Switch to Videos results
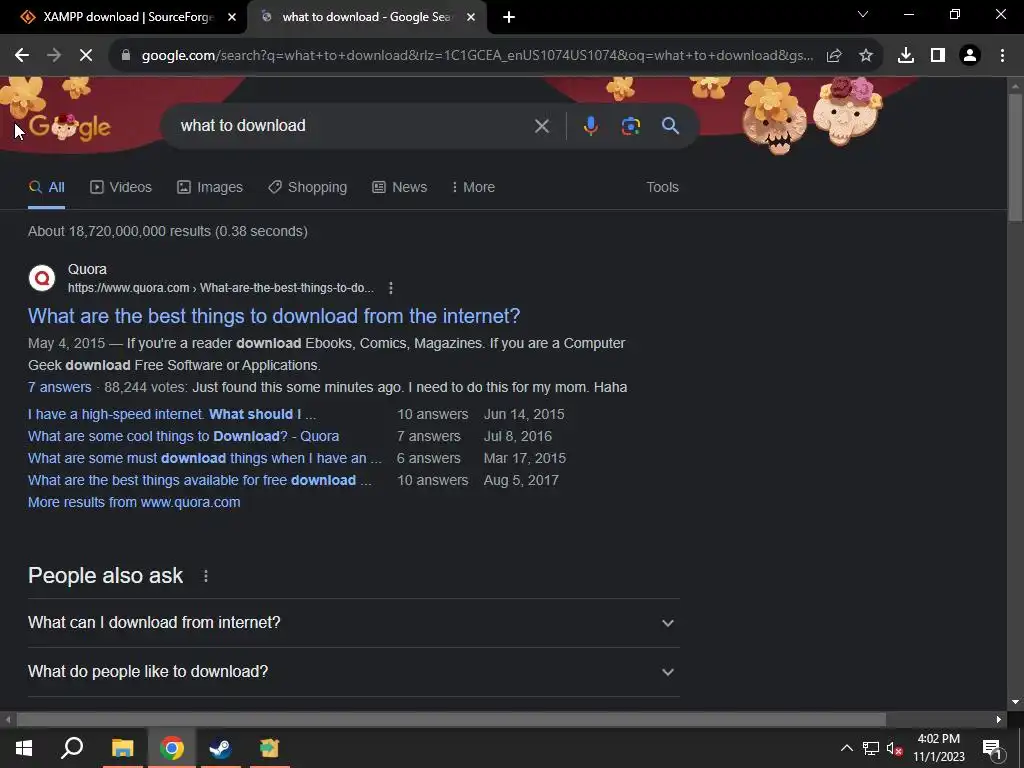The width and height of the screenshot is (1024, 768). pos(121,187)
